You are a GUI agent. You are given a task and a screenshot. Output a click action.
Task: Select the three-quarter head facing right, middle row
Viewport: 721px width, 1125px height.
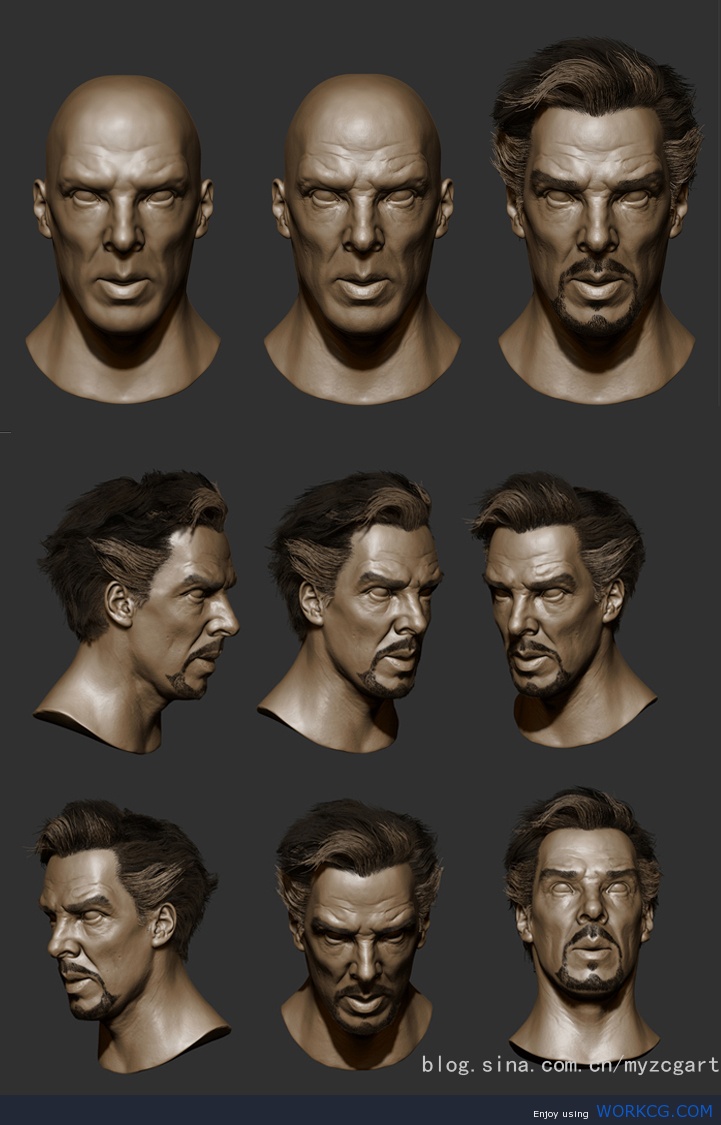349,612
